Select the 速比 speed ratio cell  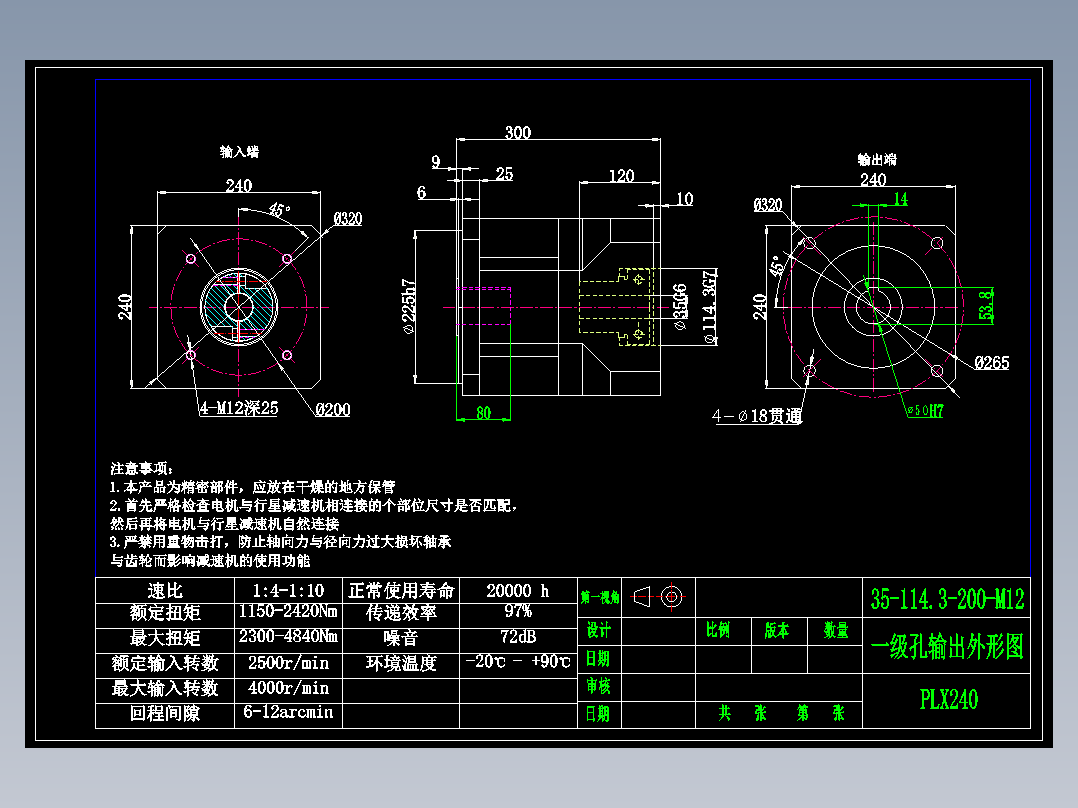(x=162, y=591)
